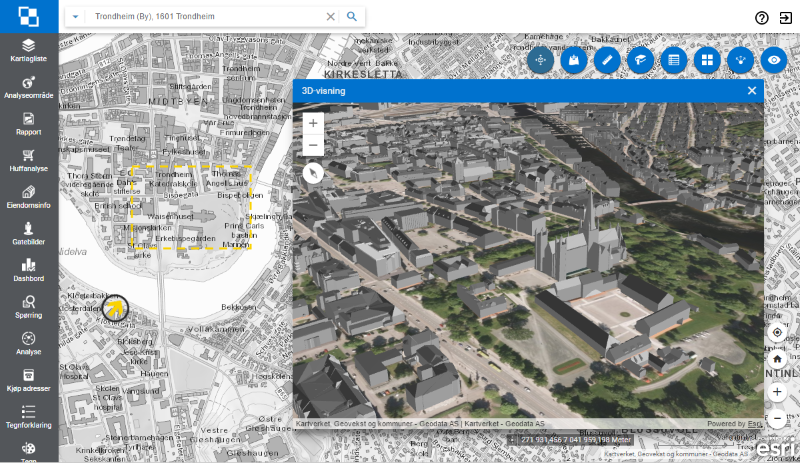Toggle the eye visibility button in toolbar
This screenshot has width=800, height=463.
[773, 60]
